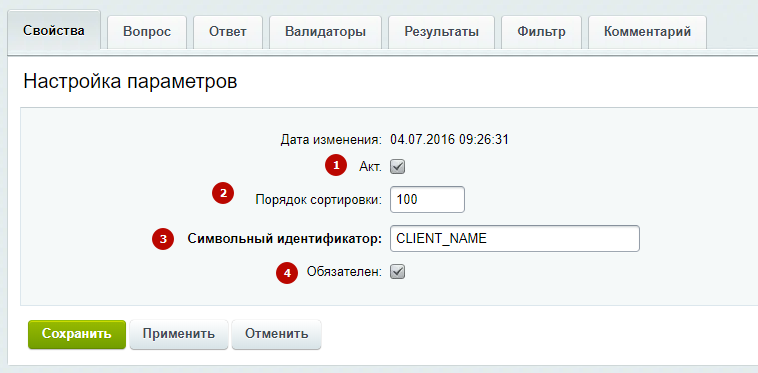Go to the Результаты tab

click(441, 32)
